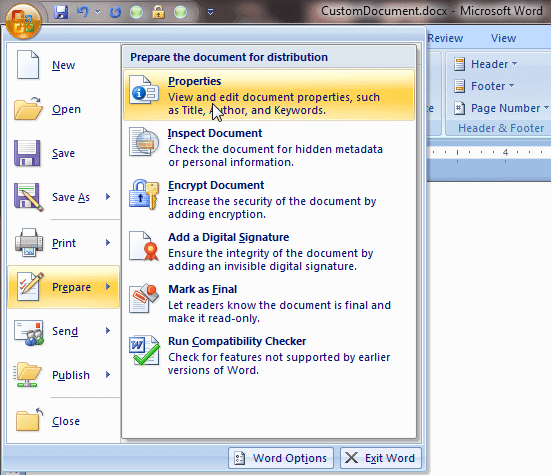Select Inspect Document heading
The width and height of the screenshot is (552, 476).
click(x=215, y=133)
